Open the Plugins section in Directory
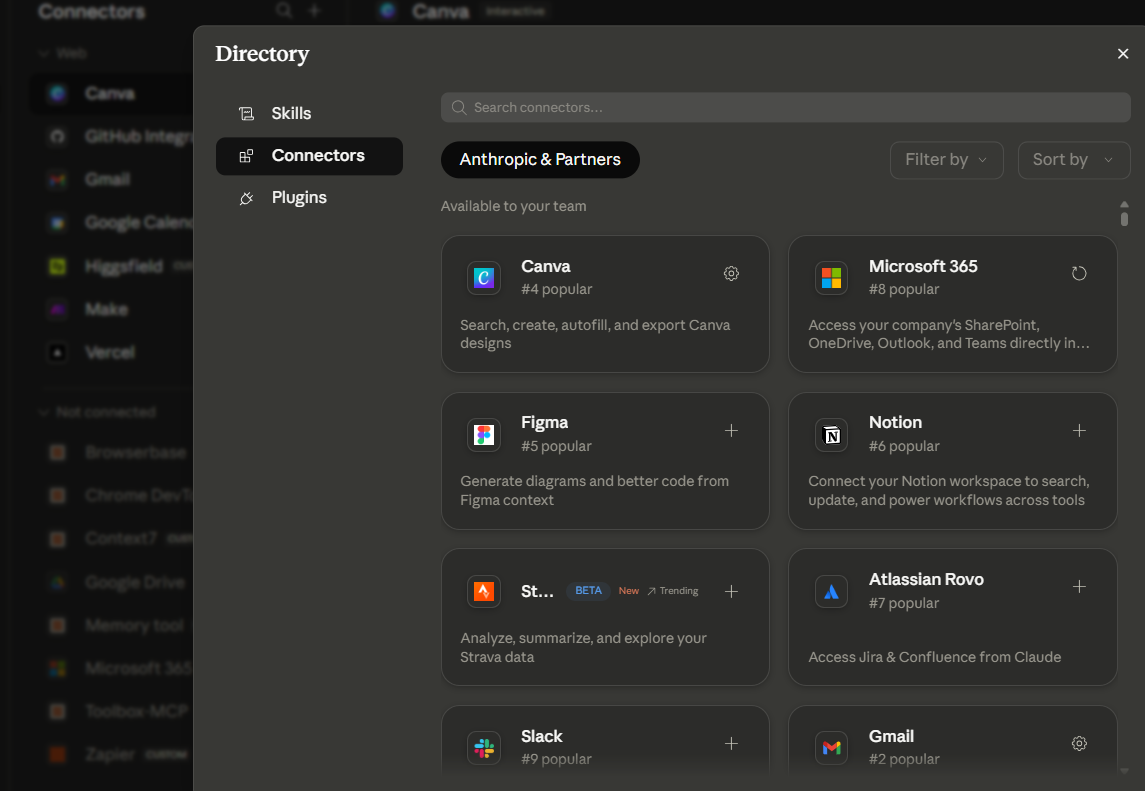Image resolution: width=1145 pixels, height=791 pixels. [x=309, y=197]
